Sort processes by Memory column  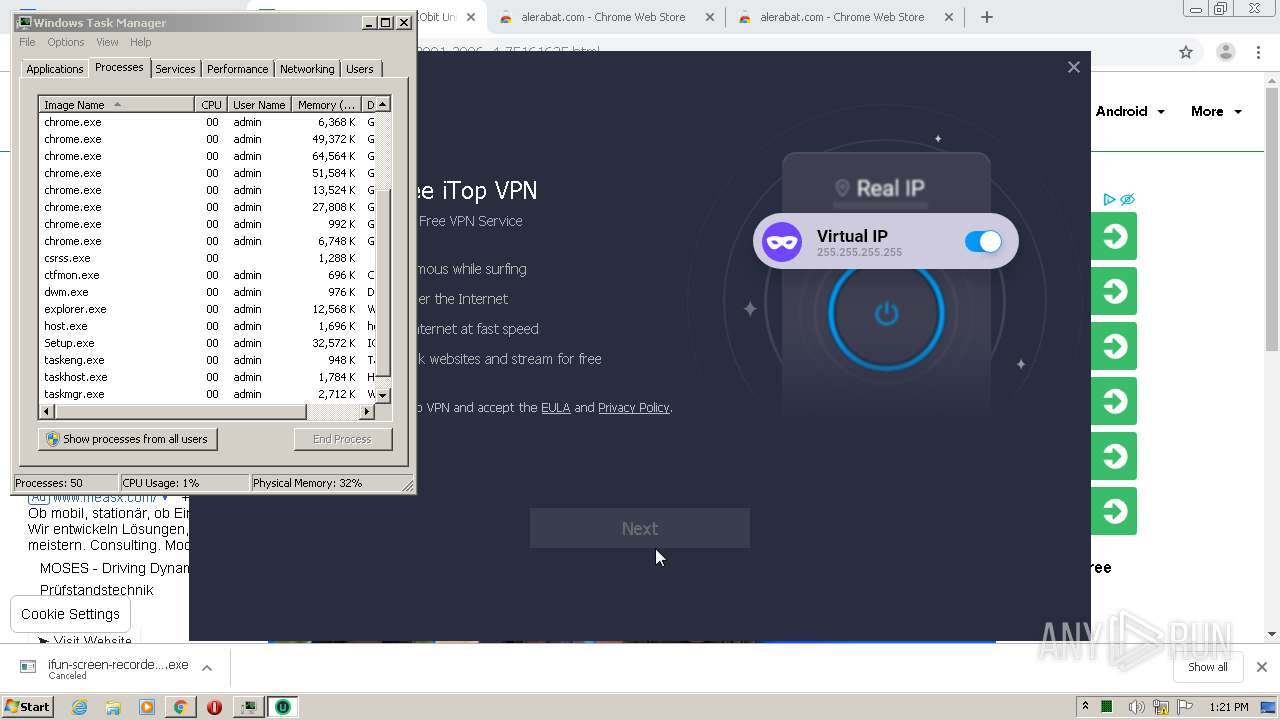click(x=326, y=105)
